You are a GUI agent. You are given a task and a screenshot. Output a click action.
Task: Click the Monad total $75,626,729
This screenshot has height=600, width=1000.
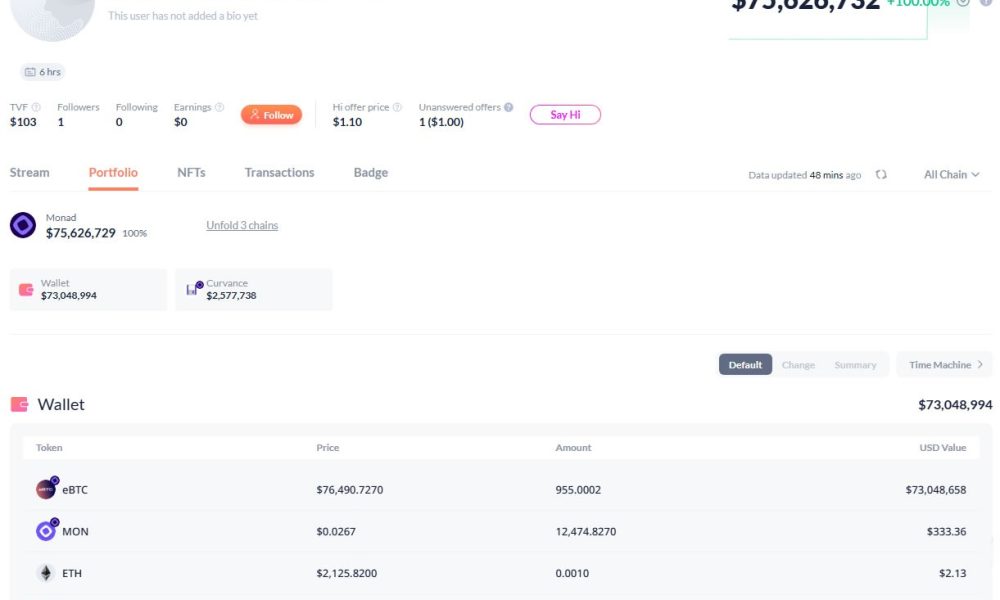point(80,233)
